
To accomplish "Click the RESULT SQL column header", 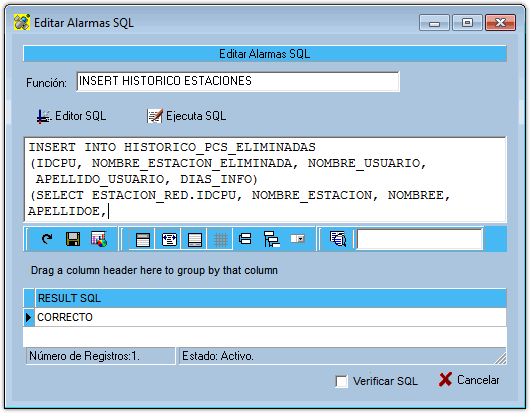I will coord(271,298).
